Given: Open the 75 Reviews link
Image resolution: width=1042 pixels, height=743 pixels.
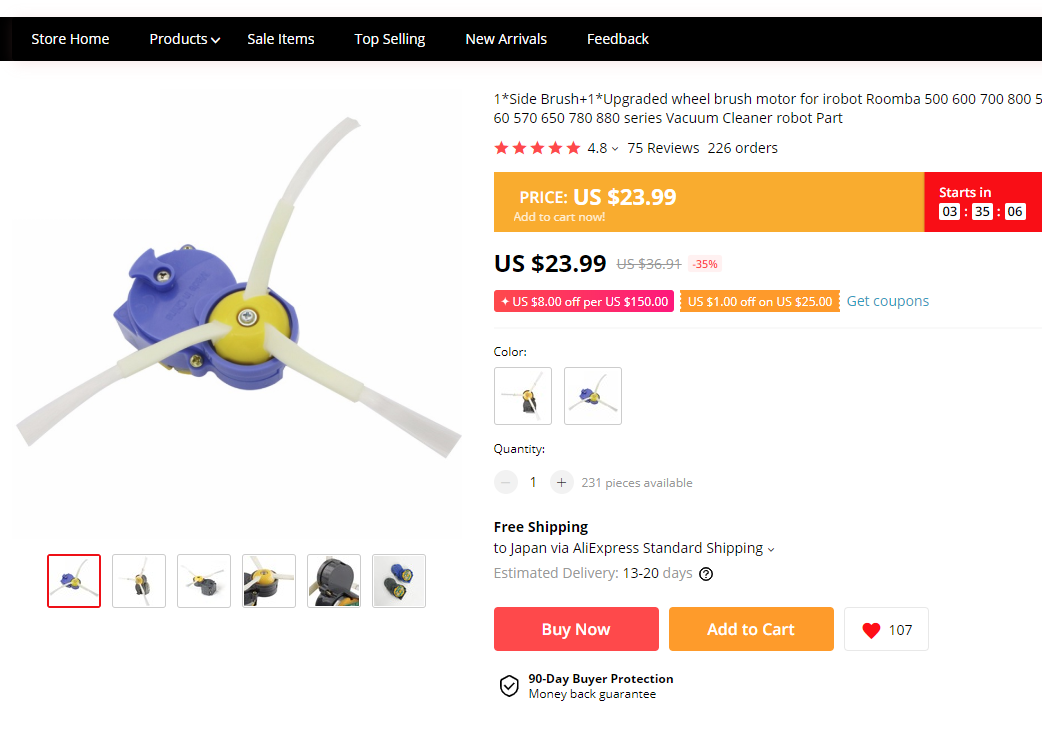Looking at the screenshot, I should [x=663, y=148].
